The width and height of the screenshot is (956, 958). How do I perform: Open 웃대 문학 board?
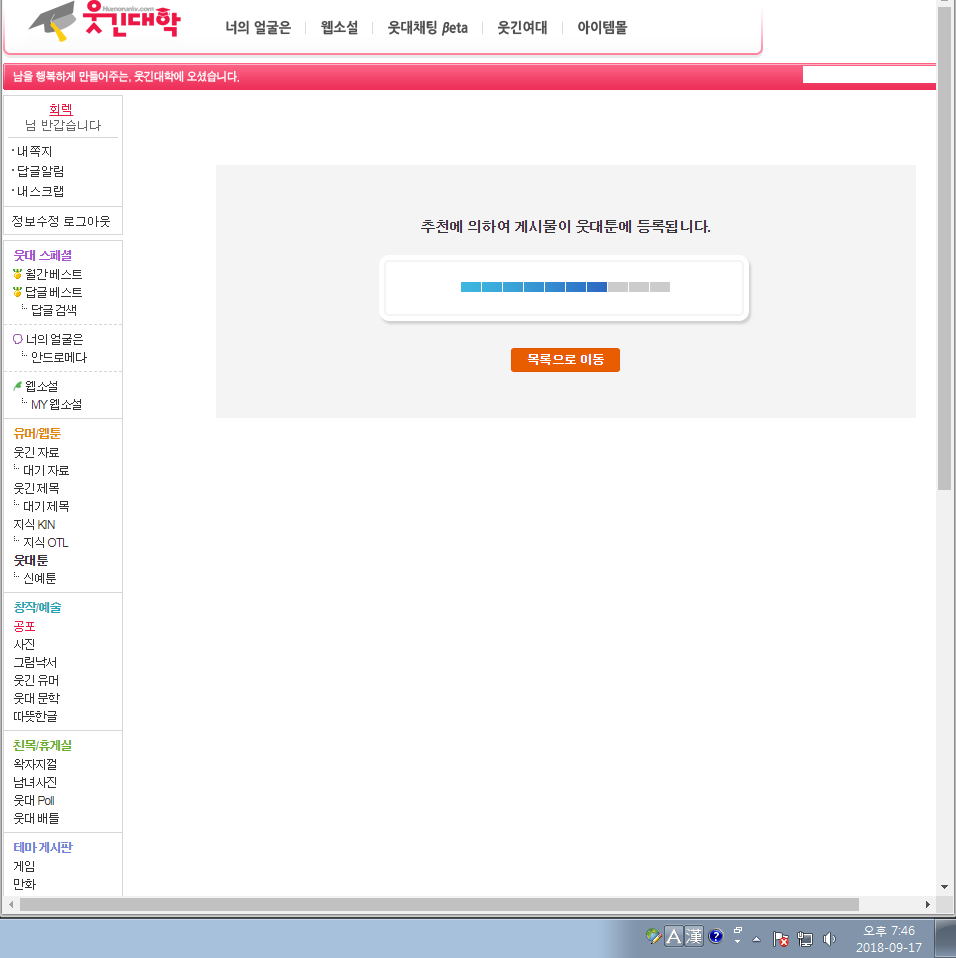pyautogui.click(x=37, y=698)
